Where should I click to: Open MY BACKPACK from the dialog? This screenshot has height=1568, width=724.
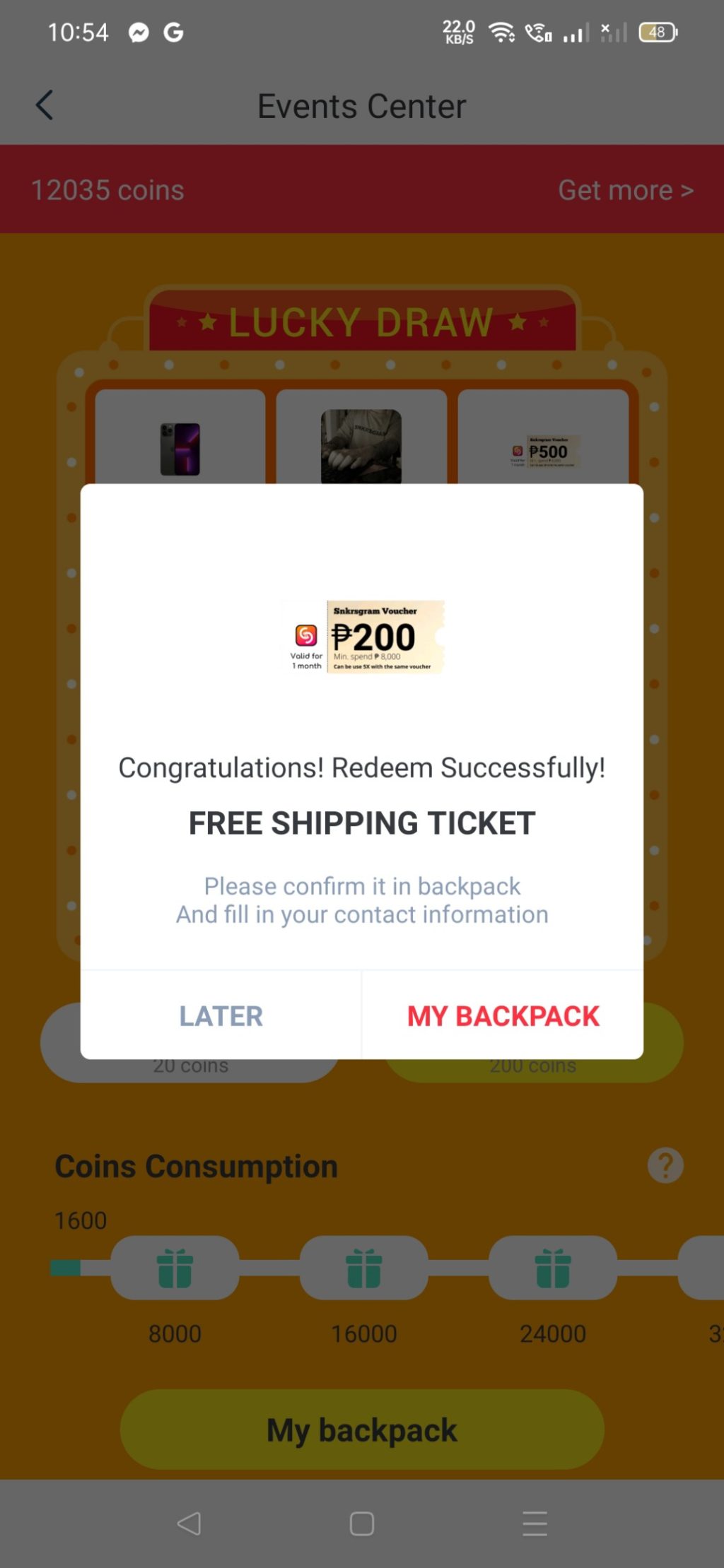pos(503,1015)
